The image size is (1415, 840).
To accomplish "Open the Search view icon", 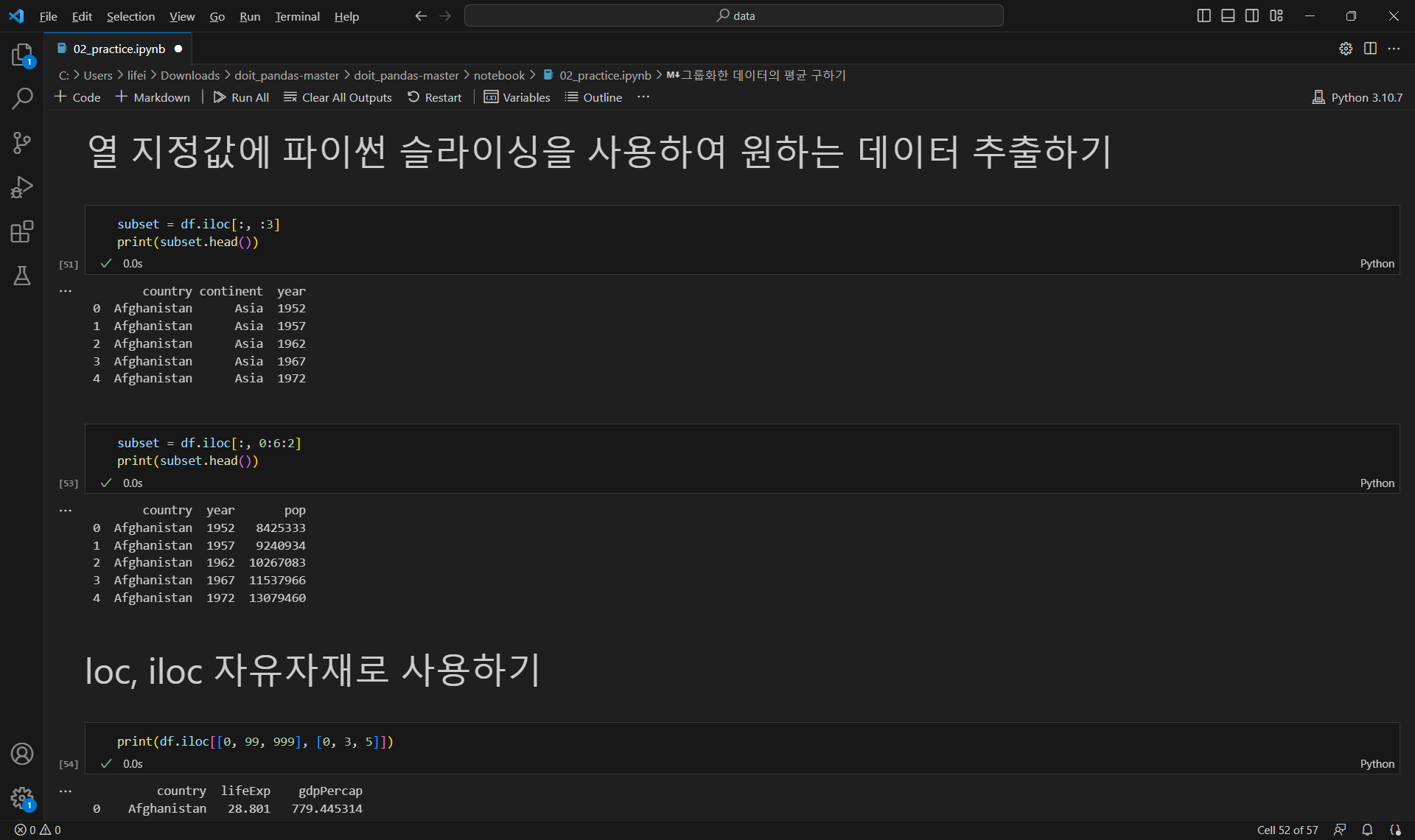I will click(22, 98).
